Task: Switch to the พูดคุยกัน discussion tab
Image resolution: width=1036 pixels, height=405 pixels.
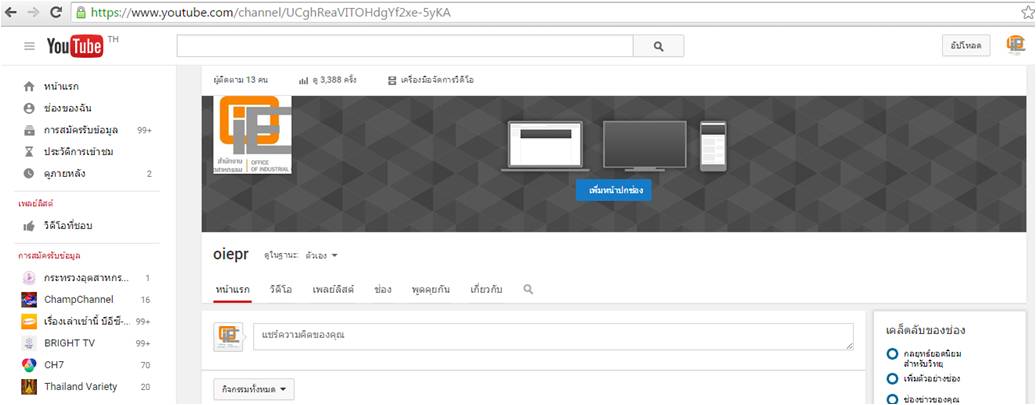Action: 430,289
